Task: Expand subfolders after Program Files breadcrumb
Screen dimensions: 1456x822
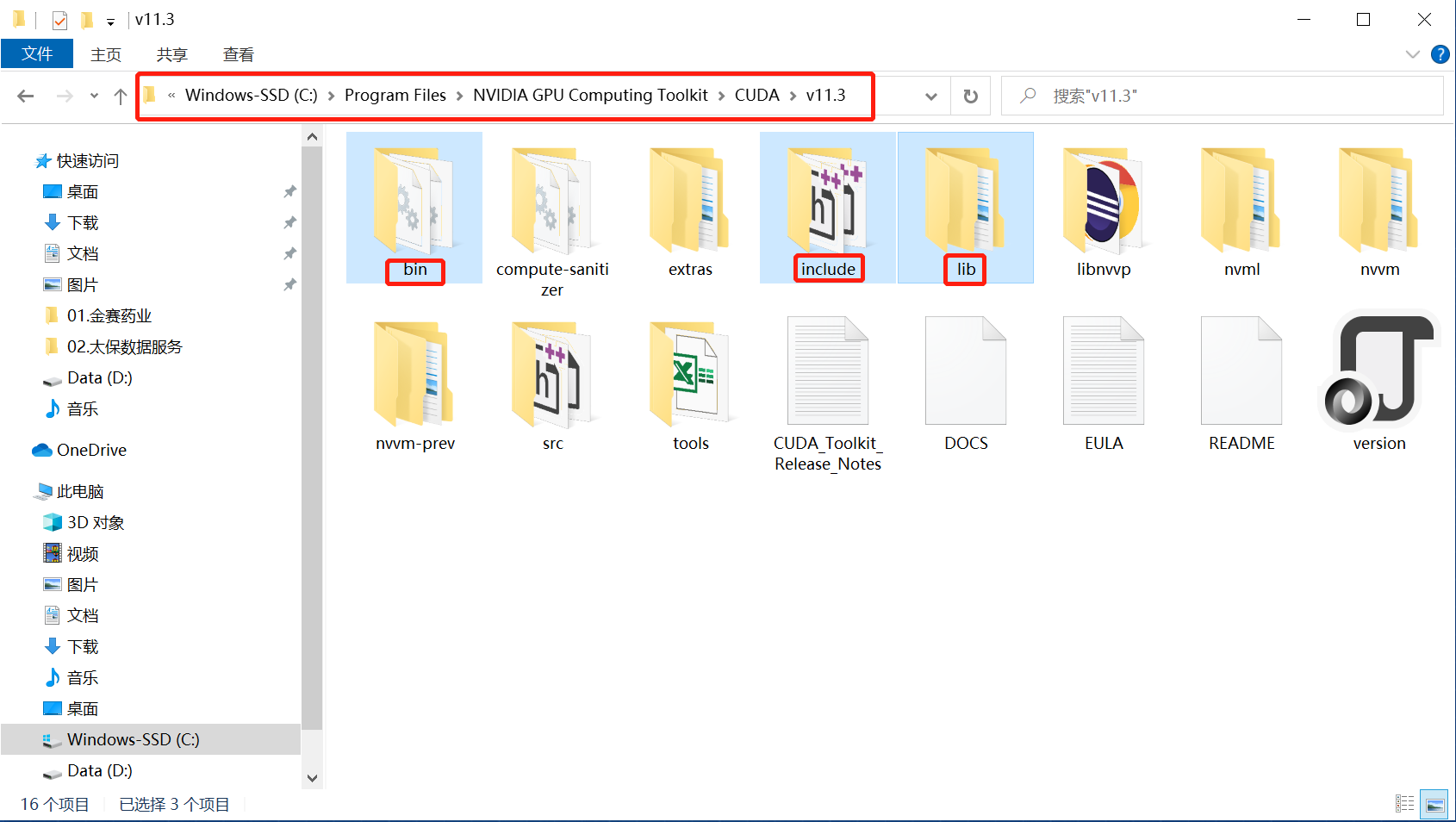Action: [460, 96]
